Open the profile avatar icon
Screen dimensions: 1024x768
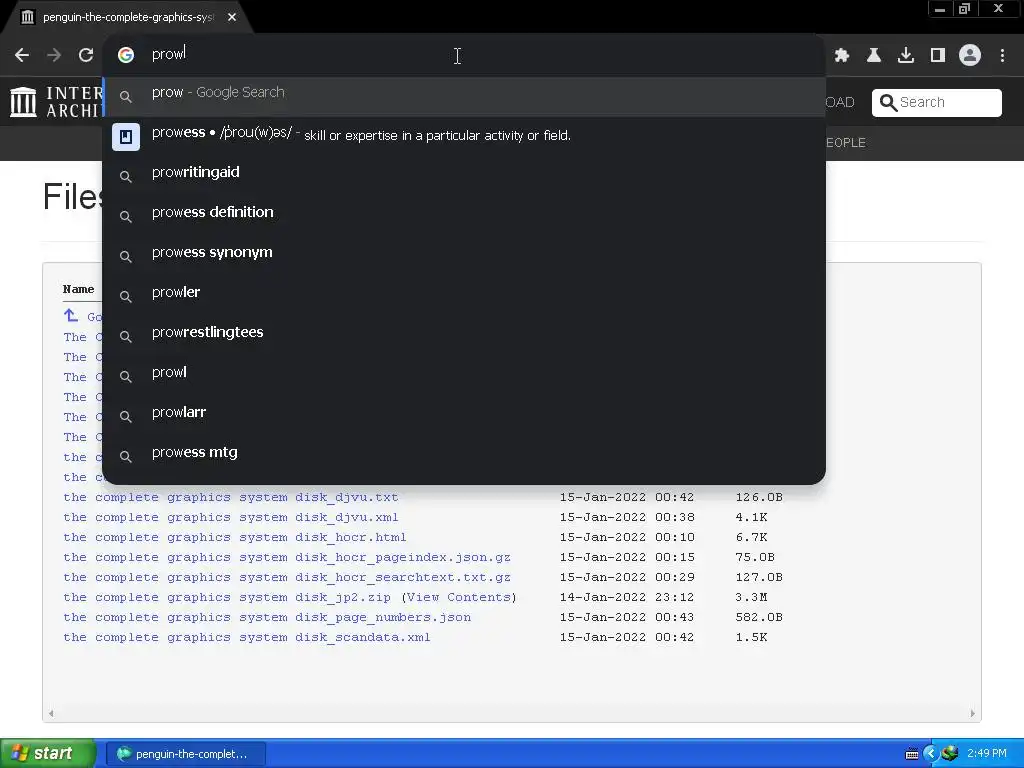click(x=970, y=56)
